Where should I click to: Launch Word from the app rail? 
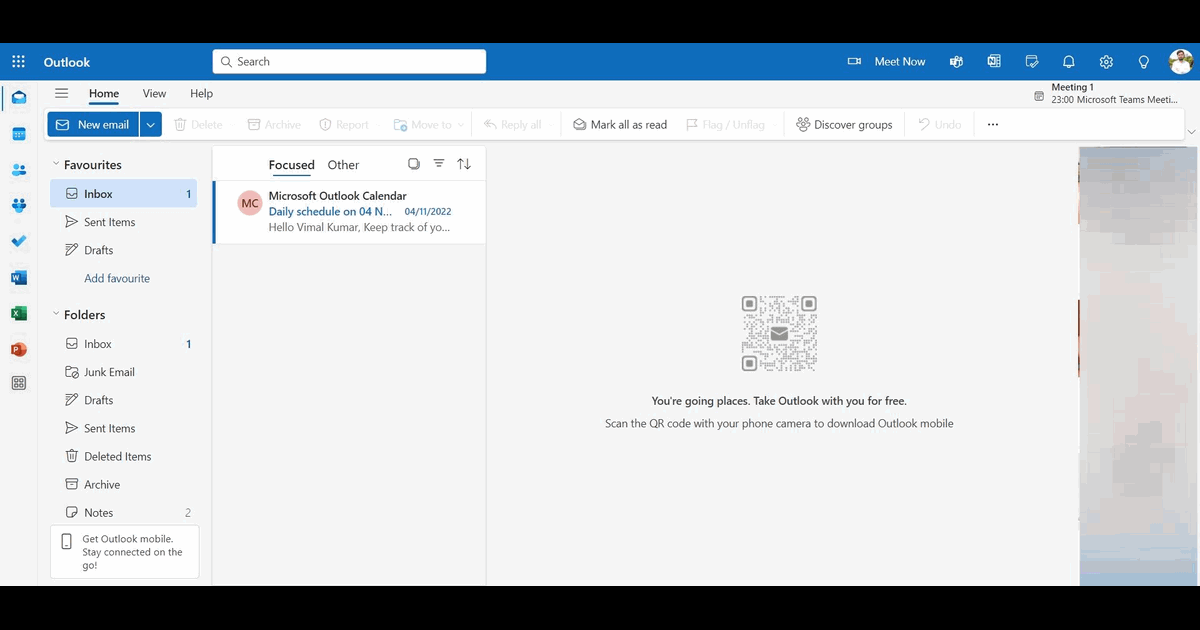(19, 278)
